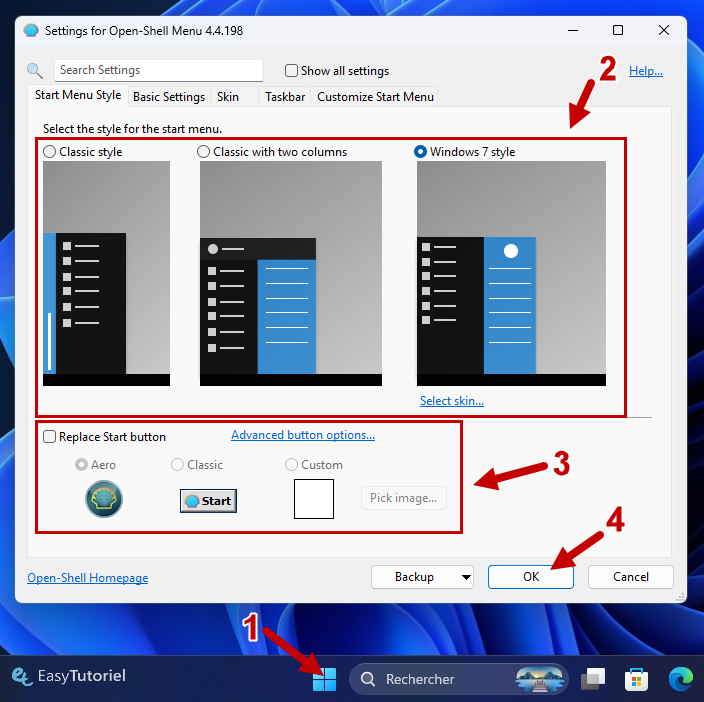Viewport: 704px width, 702px height.
Task: Open the Basic Settings tab
Action: [x=169, y=97]
